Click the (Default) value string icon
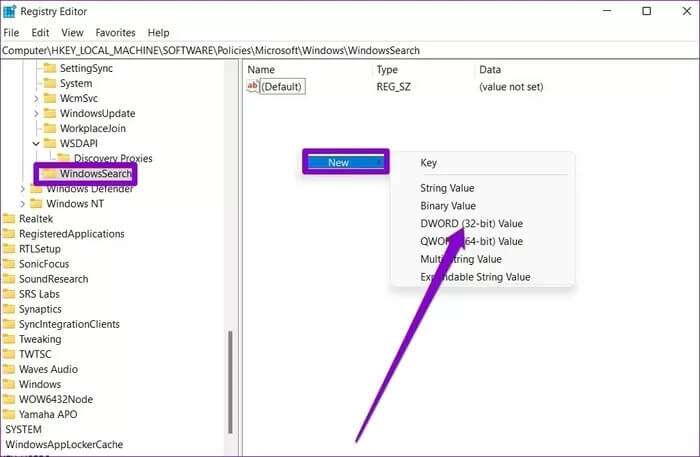 [x=253, y=86]
